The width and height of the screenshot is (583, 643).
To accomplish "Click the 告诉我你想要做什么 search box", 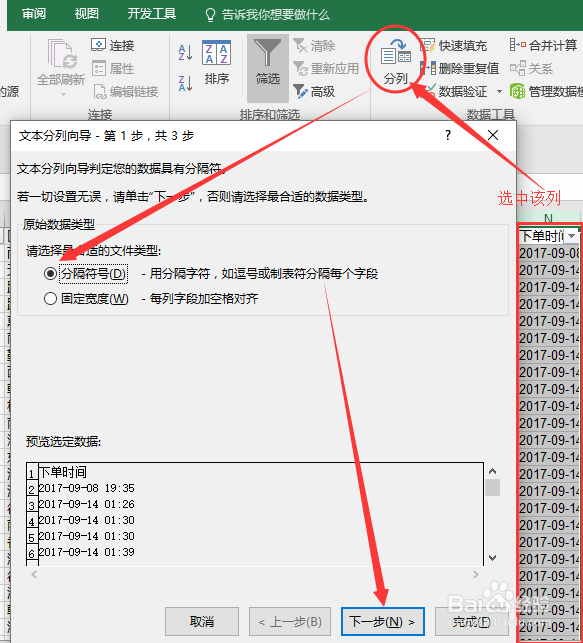I will (267, 15).
